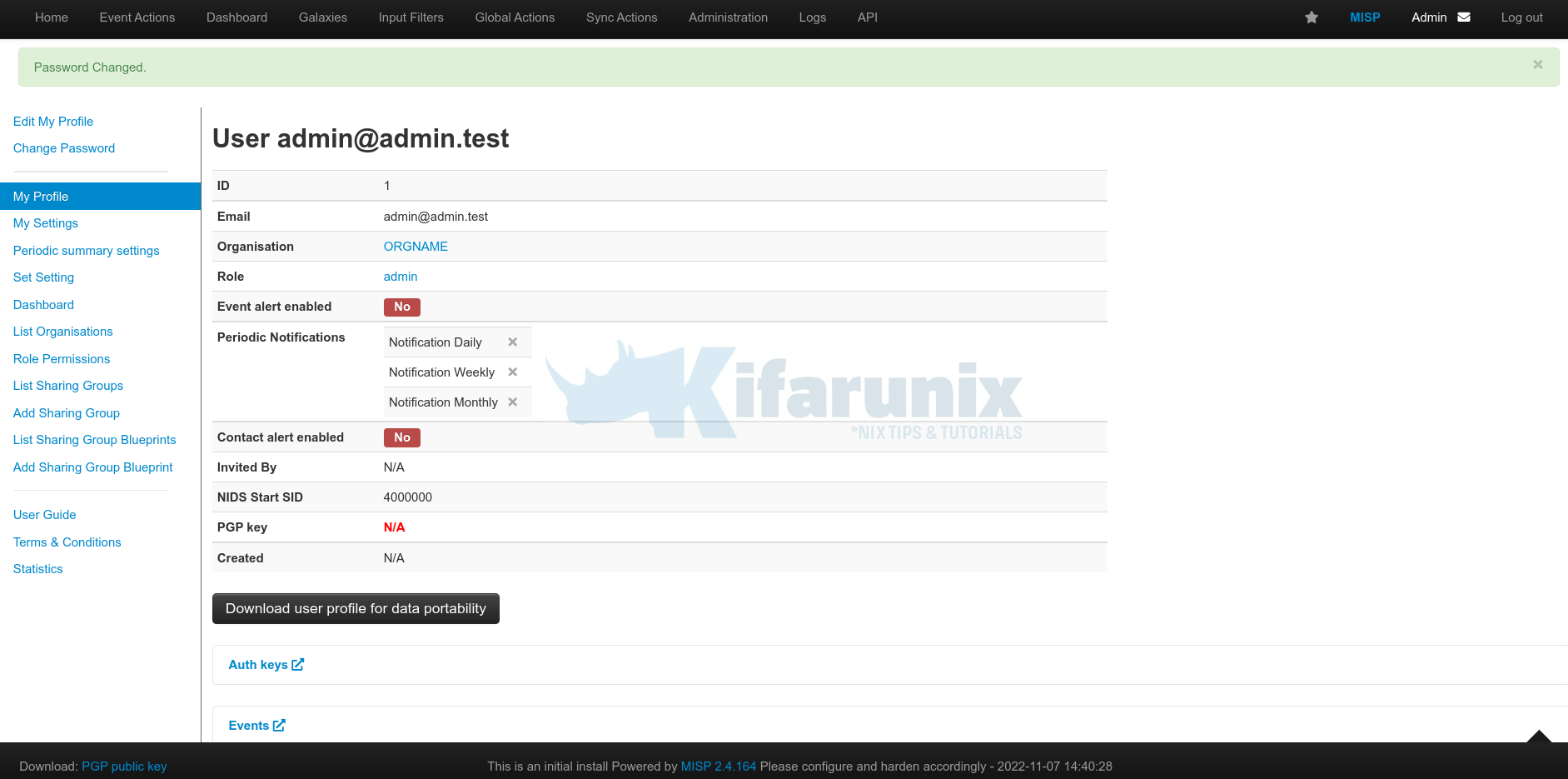Click the ORGNAME organisation link
This screenshot has height=779, width=1568.
[x=416, y=247]
